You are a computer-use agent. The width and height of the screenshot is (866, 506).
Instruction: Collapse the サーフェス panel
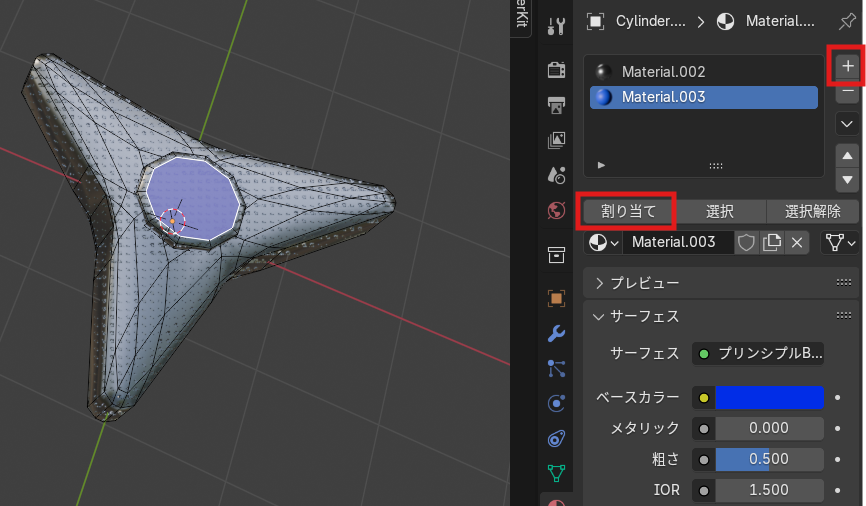click(x=599, y=317)
